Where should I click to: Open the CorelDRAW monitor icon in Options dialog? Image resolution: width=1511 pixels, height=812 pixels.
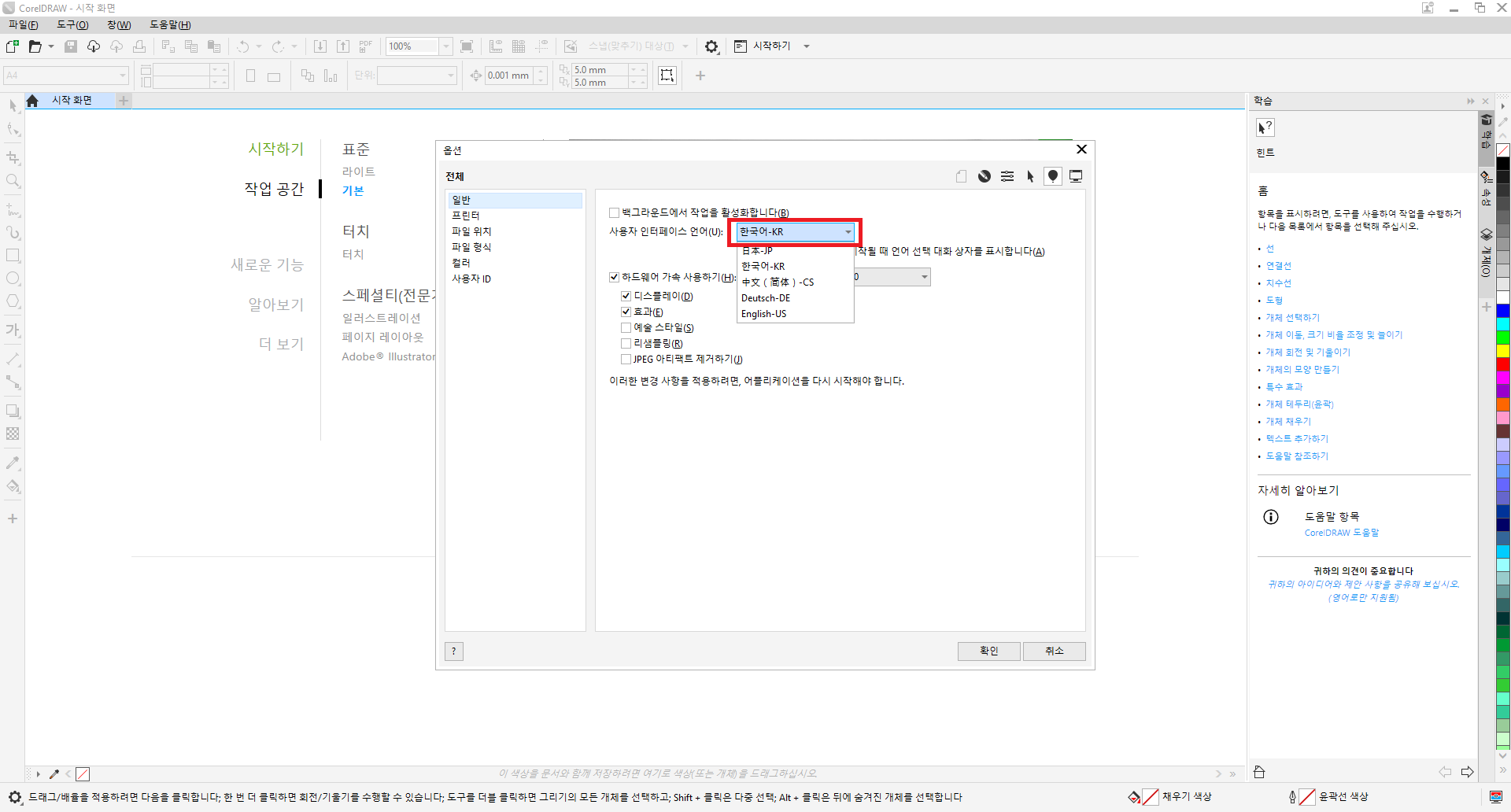(x=1076, y=176)
